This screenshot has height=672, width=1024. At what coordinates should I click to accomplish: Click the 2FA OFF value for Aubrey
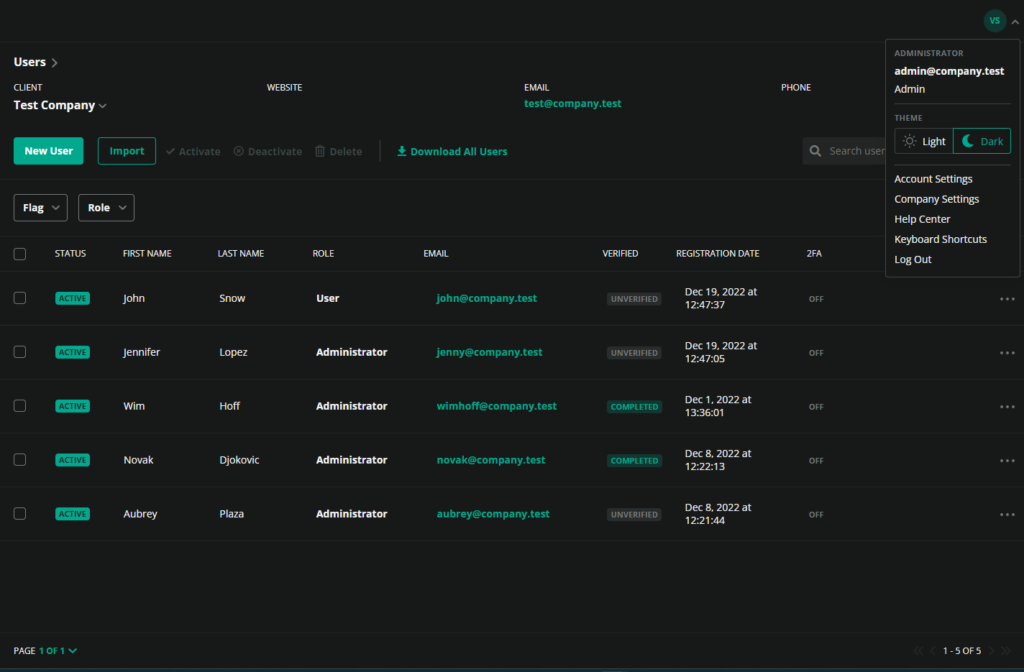click(x=816, y=515)
